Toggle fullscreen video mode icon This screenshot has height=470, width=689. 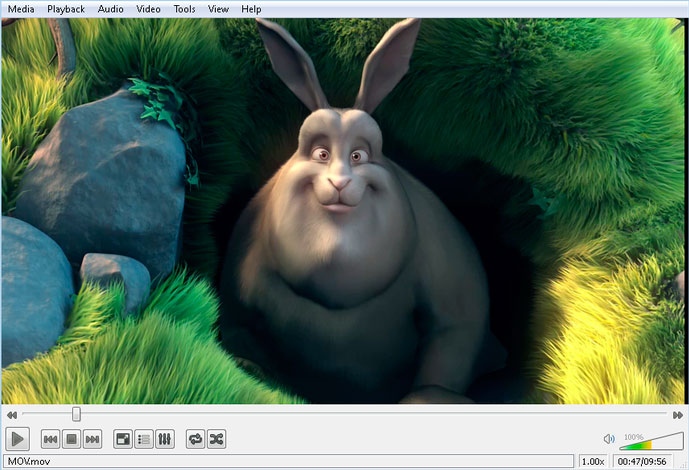(x=123, y=439)
